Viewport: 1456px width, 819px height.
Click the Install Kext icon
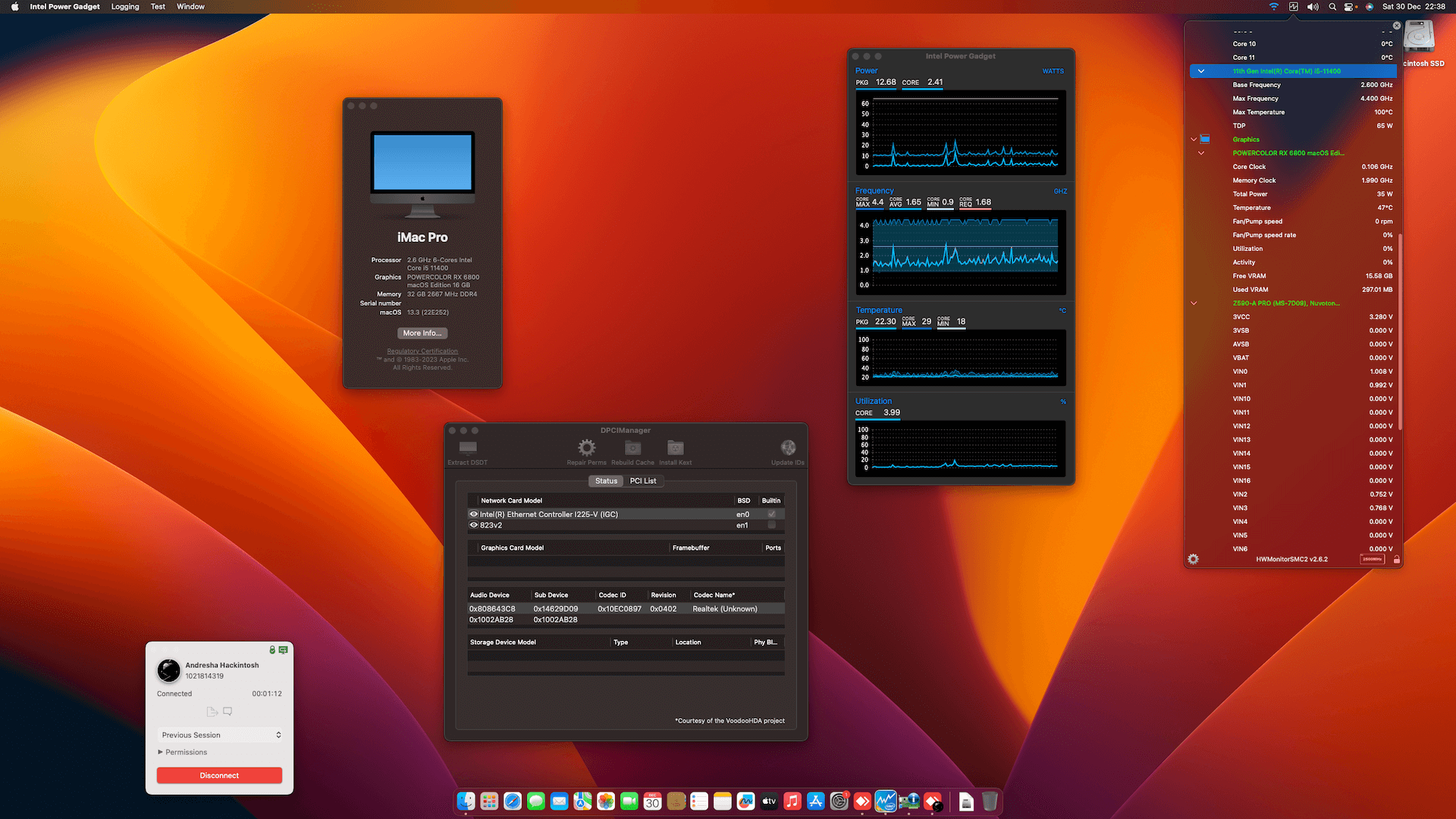point(675,447)
